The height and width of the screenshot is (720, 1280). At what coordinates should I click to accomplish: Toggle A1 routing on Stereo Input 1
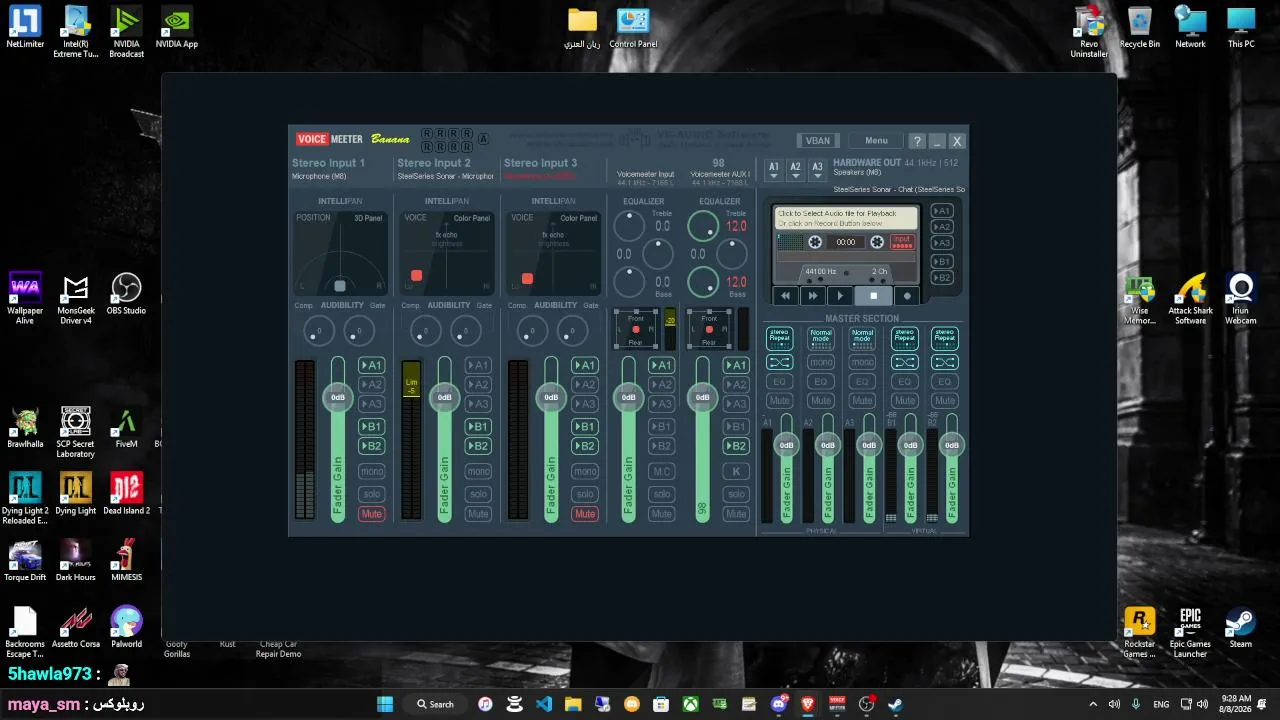coord(371,366)
